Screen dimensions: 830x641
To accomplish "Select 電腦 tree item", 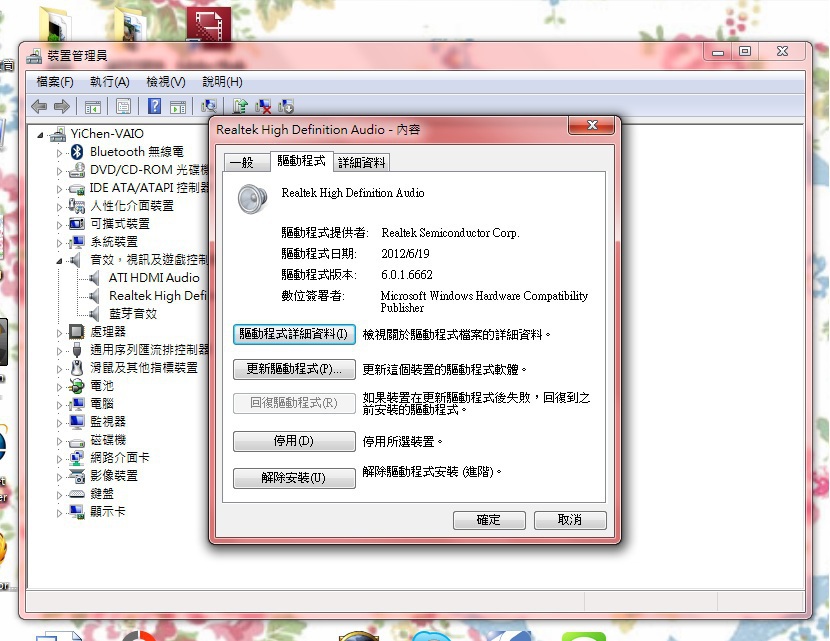I will point(102,404).
